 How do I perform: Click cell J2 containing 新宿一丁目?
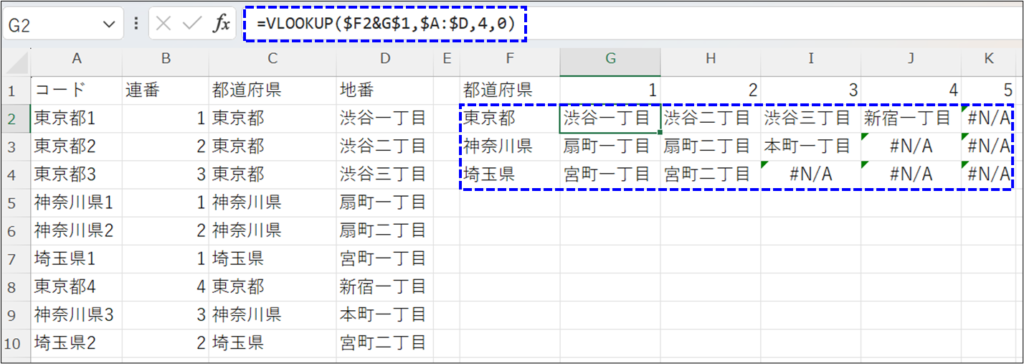(911, 118)
